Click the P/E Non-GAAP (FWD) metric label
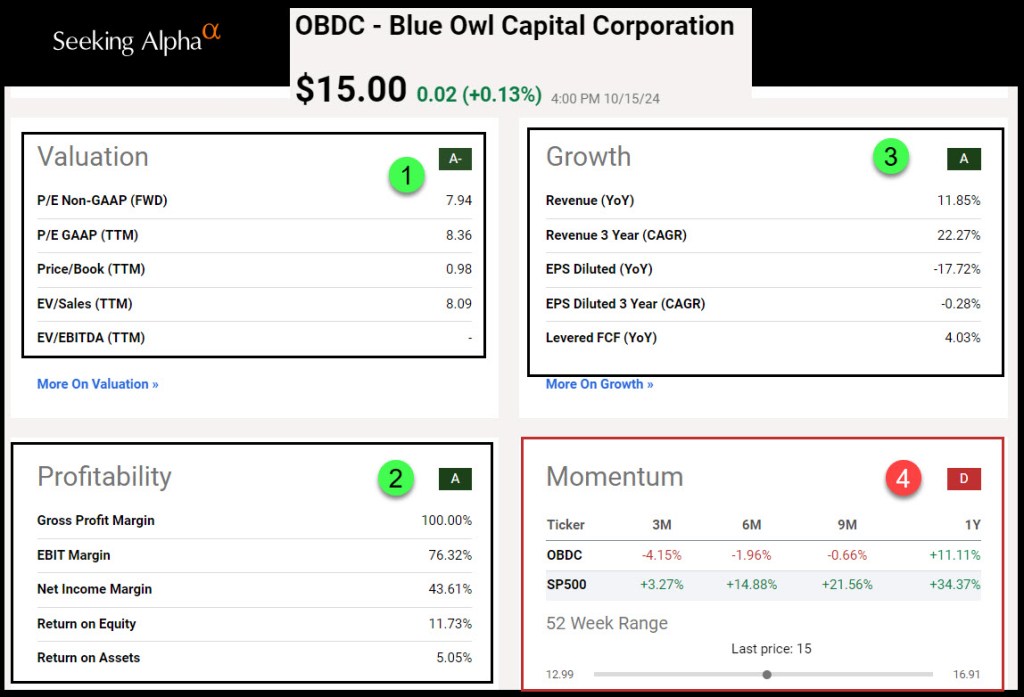The height and width of the screenshot is (697, 1024). coord(102,200)
